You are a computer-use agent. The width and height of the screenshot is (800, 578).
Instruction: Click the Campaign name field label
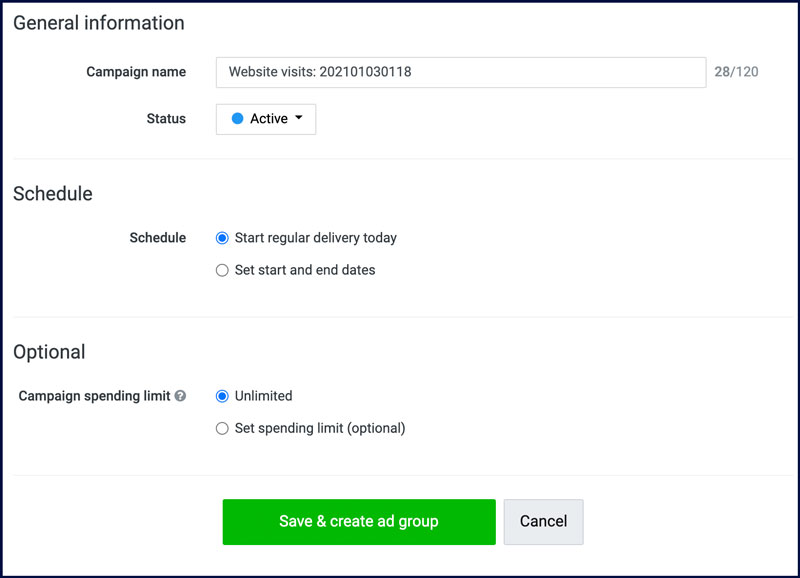(x=136, y=72)
